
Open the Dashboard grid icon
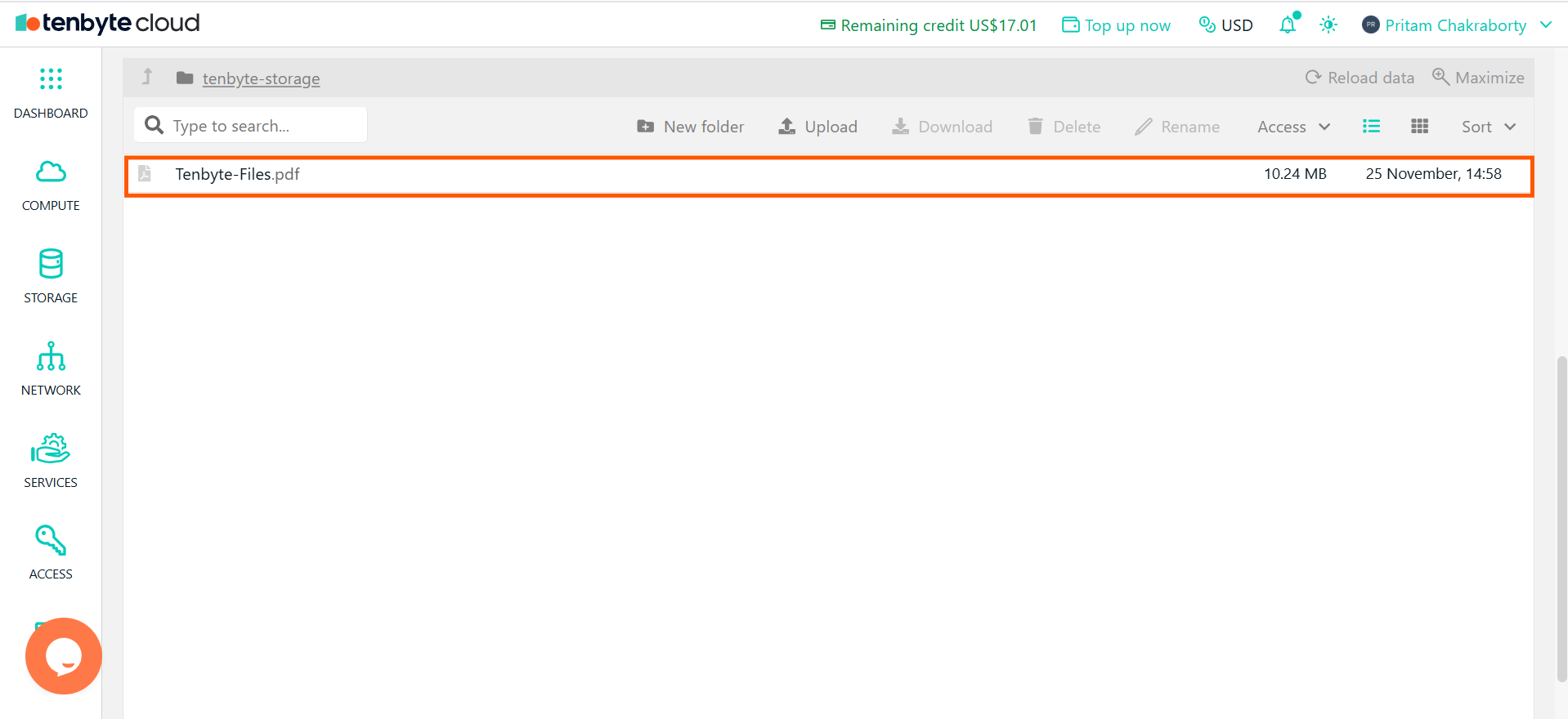point(51,78)
